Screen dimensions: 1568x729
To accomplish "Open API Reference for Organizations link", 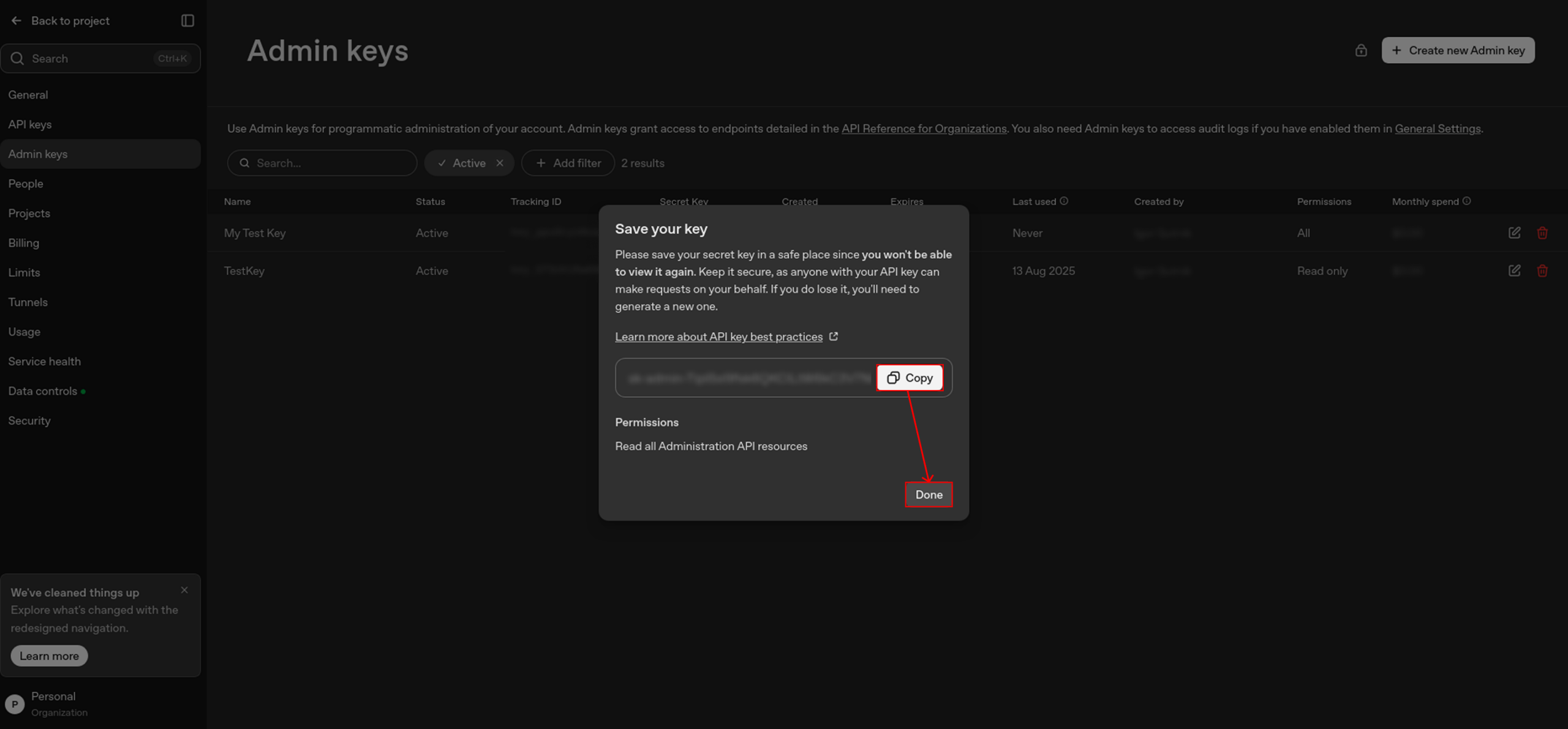I will [924, 129].
